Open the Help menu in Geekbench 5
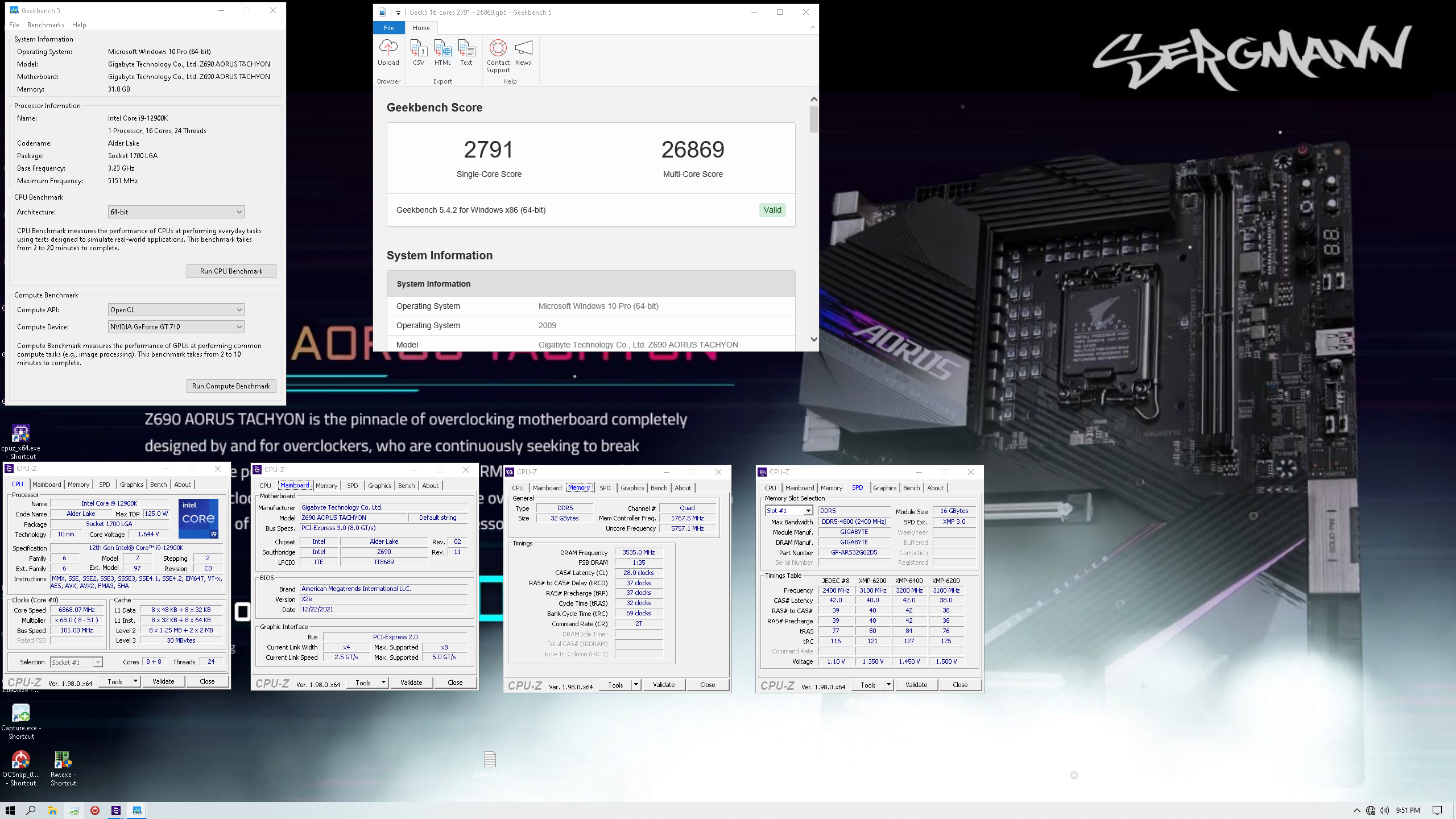Screen dimensions: 1456x819 (x=79, y=25)
